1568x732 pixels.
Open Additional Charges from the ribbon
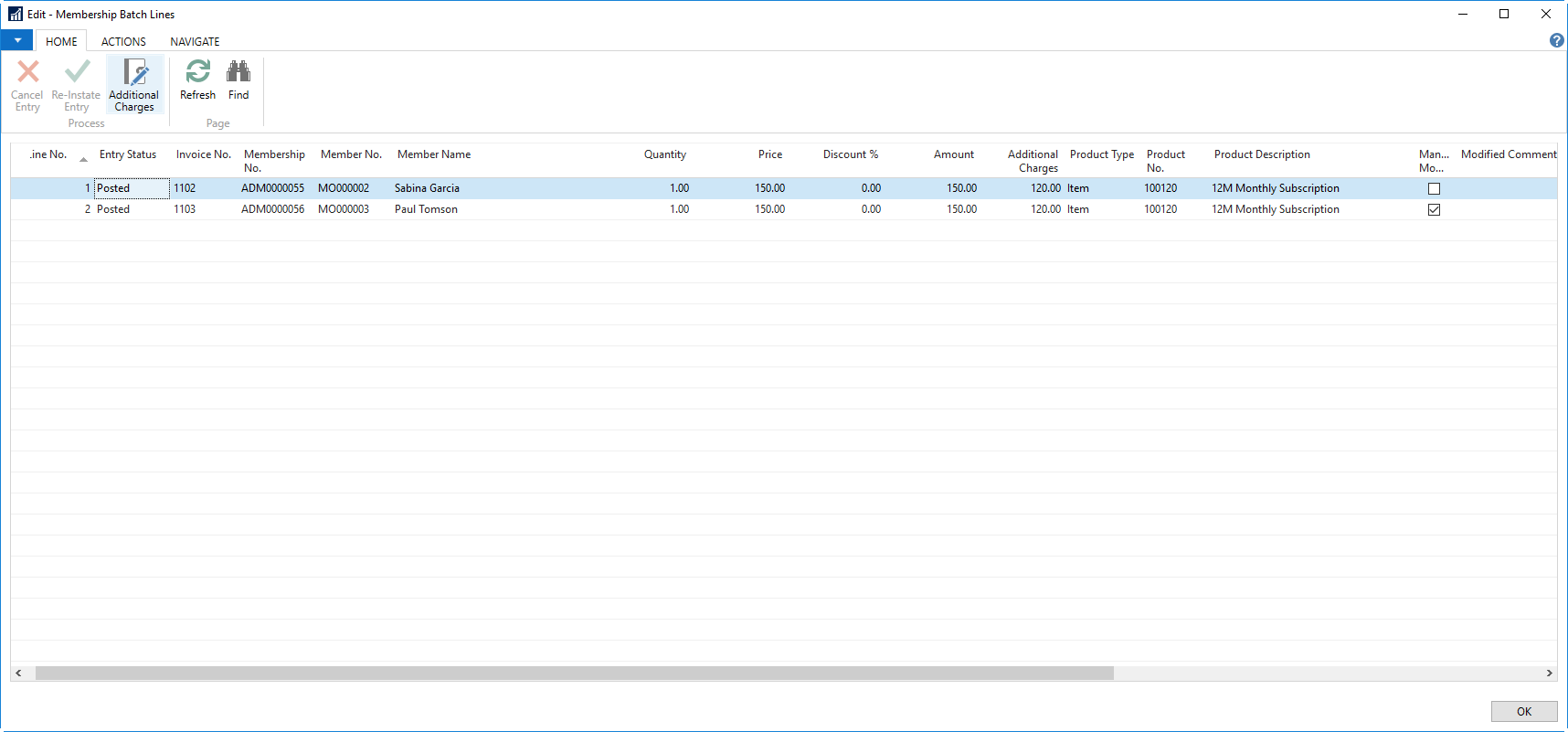(x=134, y=84)
